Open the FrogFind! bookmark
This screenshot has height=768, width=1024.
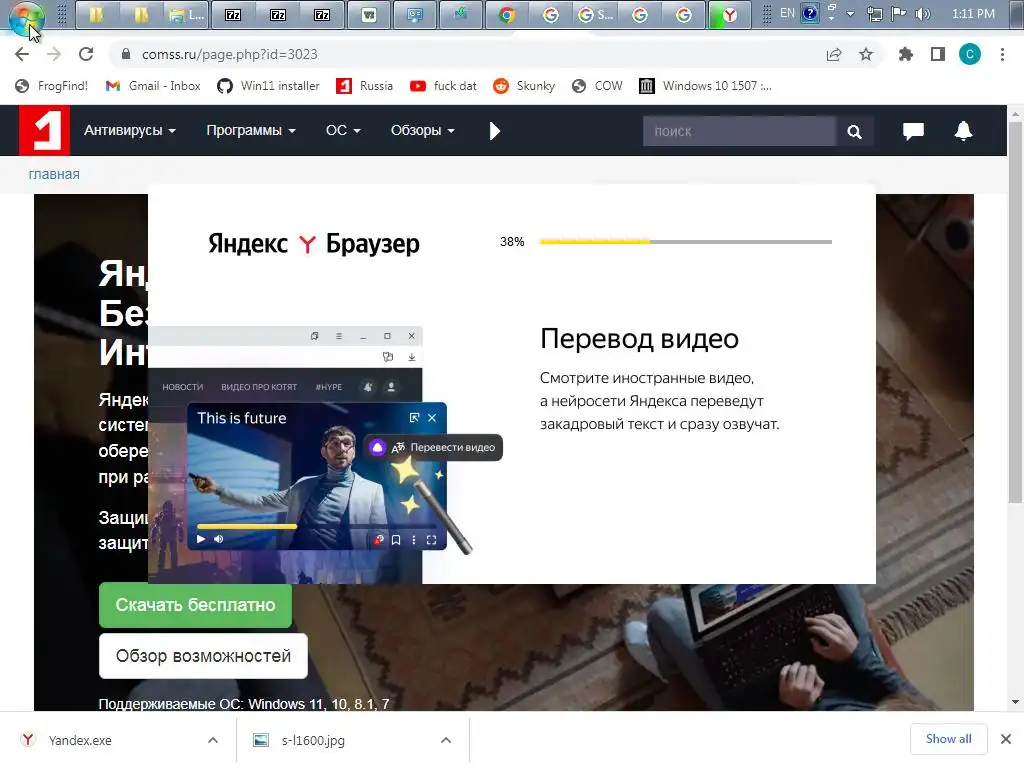pos(51,86)
